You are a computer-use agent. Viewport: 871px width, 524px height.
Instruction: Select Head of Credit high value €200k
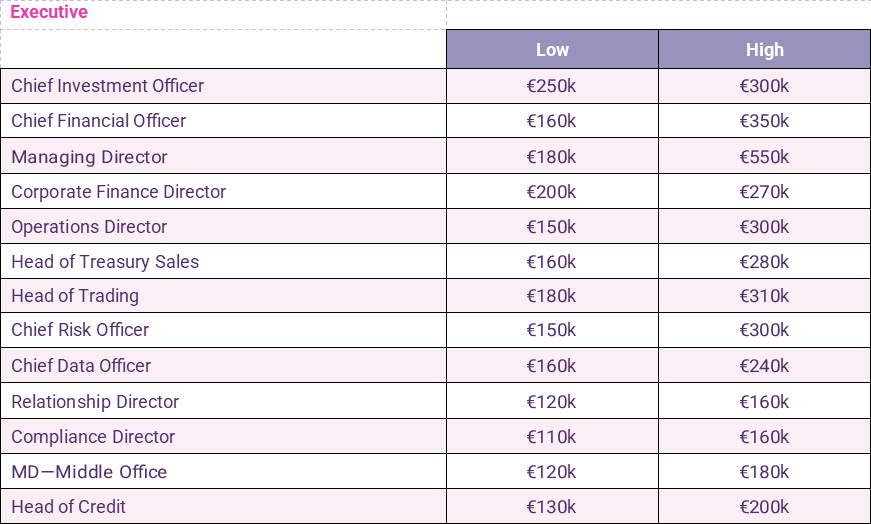[x=764, y=507]
